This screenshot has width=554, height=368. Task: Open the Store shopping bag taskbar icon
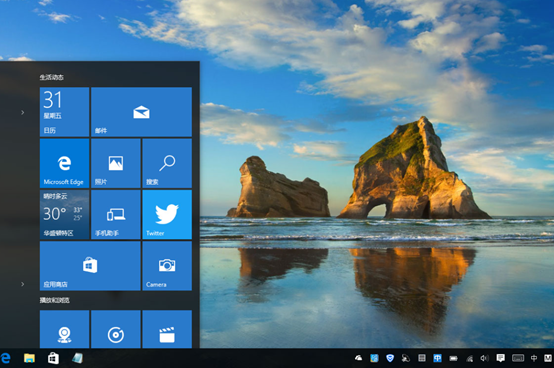(53, 358)
